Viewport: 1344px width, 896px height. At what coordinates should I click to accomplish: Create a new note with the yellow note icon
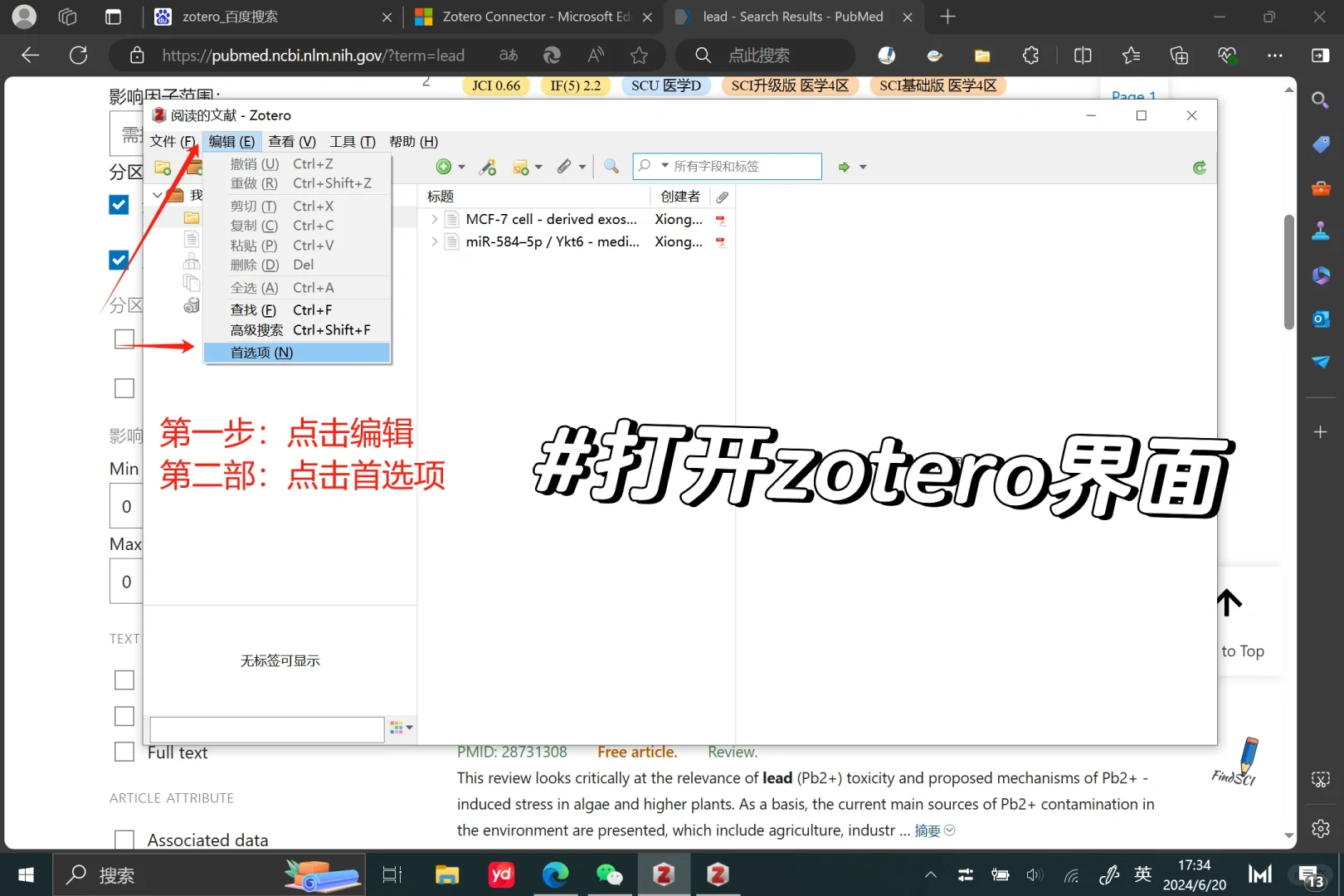[x=520, y=167]
